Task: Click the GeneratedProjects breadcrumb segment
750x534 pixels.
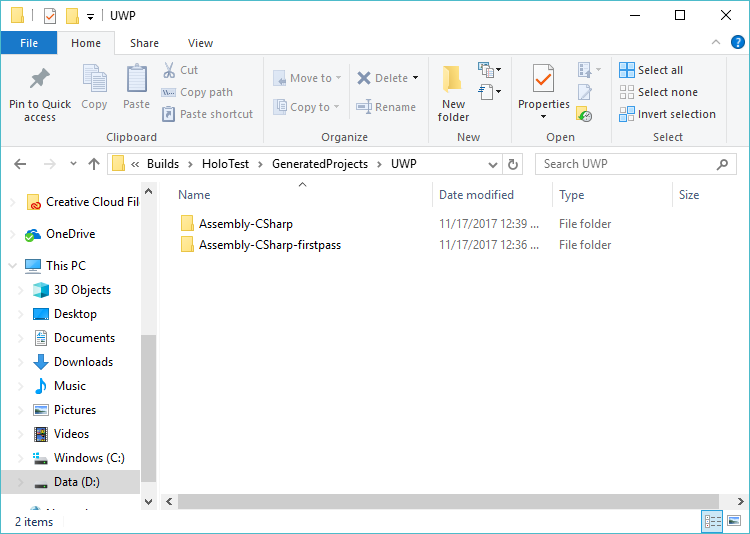Action: coord(320,164)
